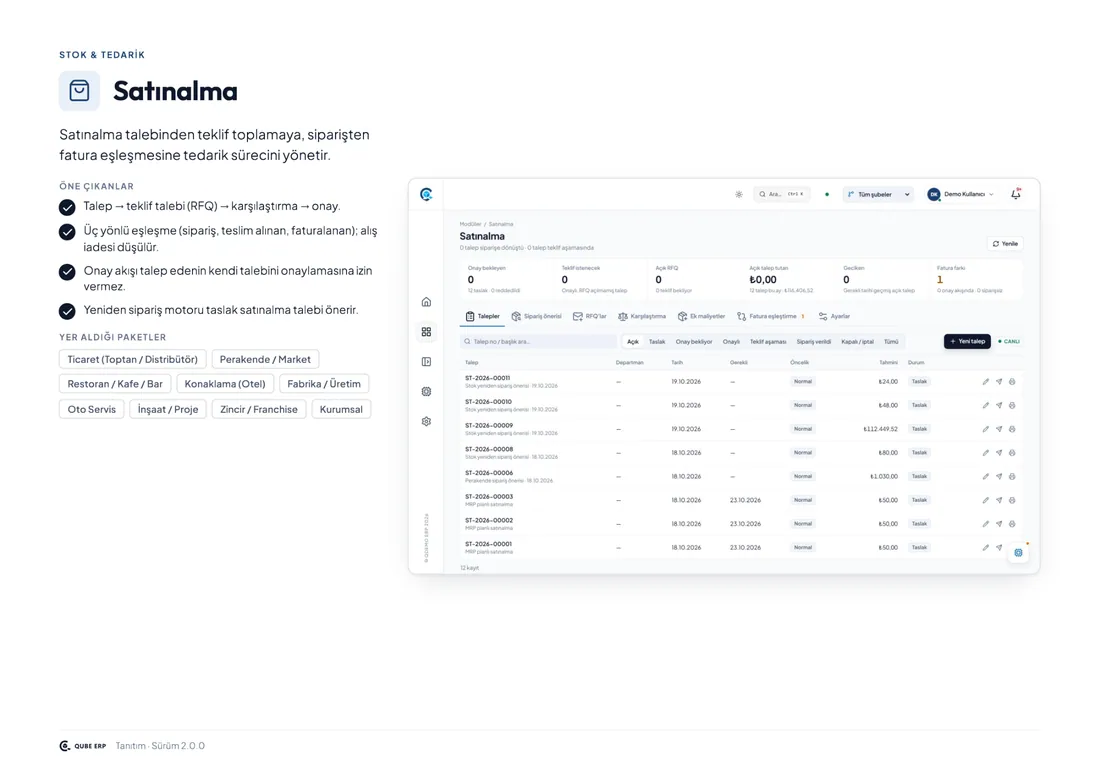Image resolution: width=1100 pixels, height=778 pixels.
Task: Print request ST-2026-00011
Action: (x=1012, y=382)
